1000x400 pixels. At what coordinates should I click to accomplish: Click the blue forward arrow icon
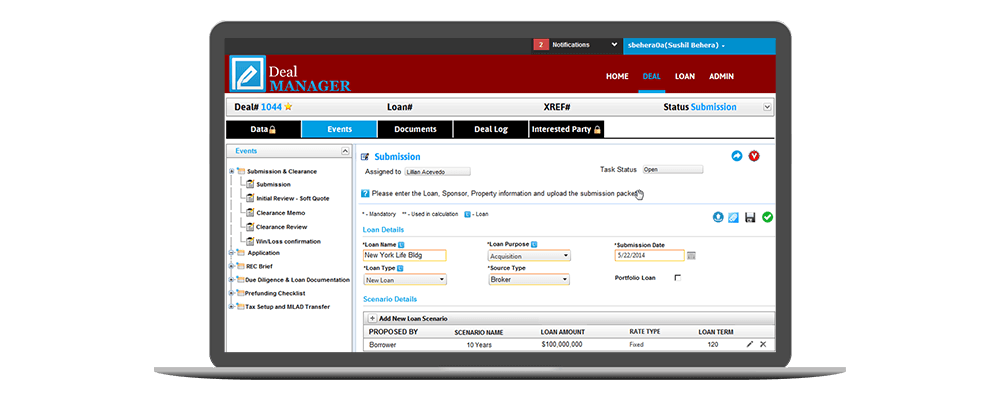737,156
